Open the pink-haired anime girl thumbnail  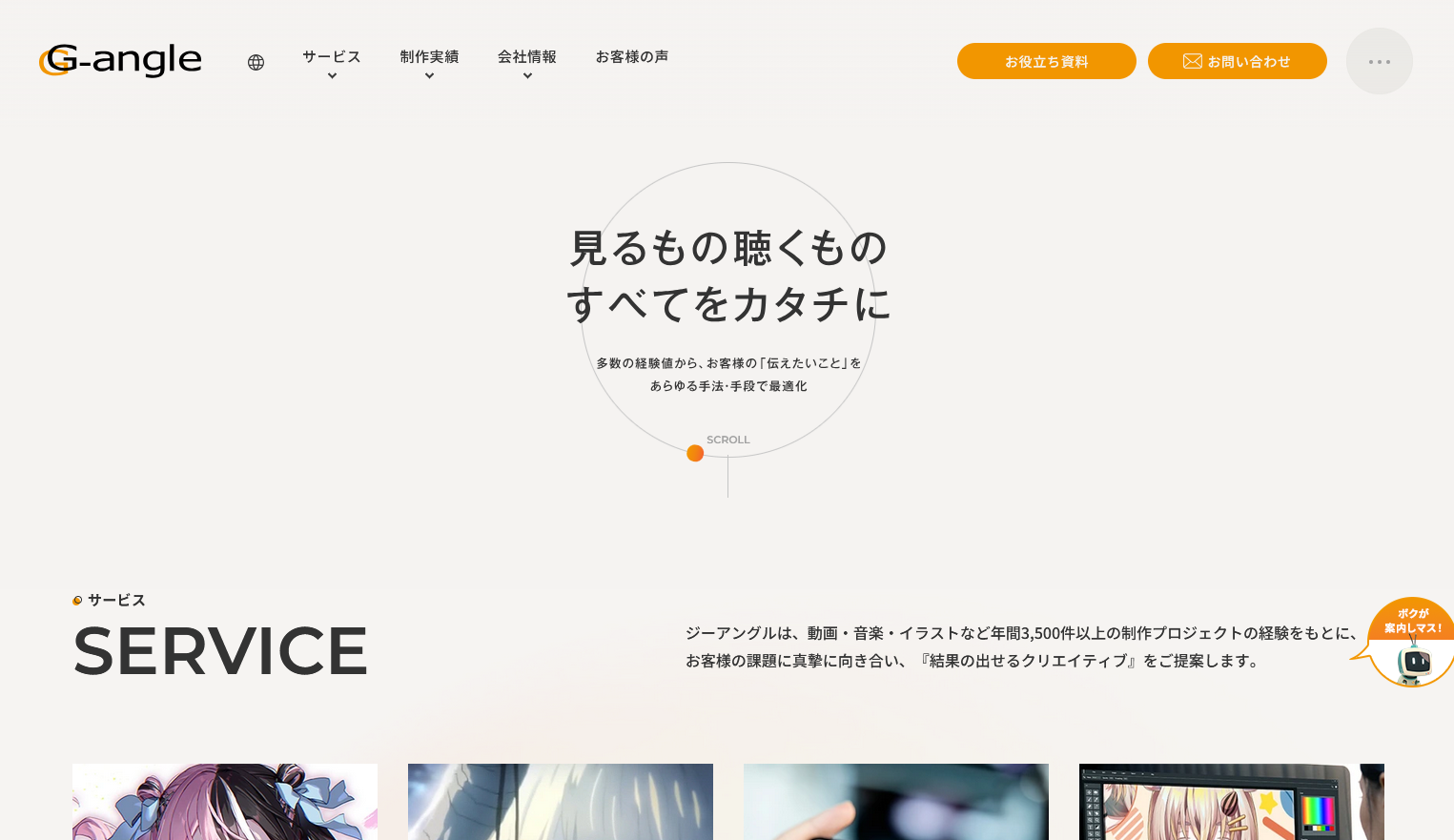(225, 801)
